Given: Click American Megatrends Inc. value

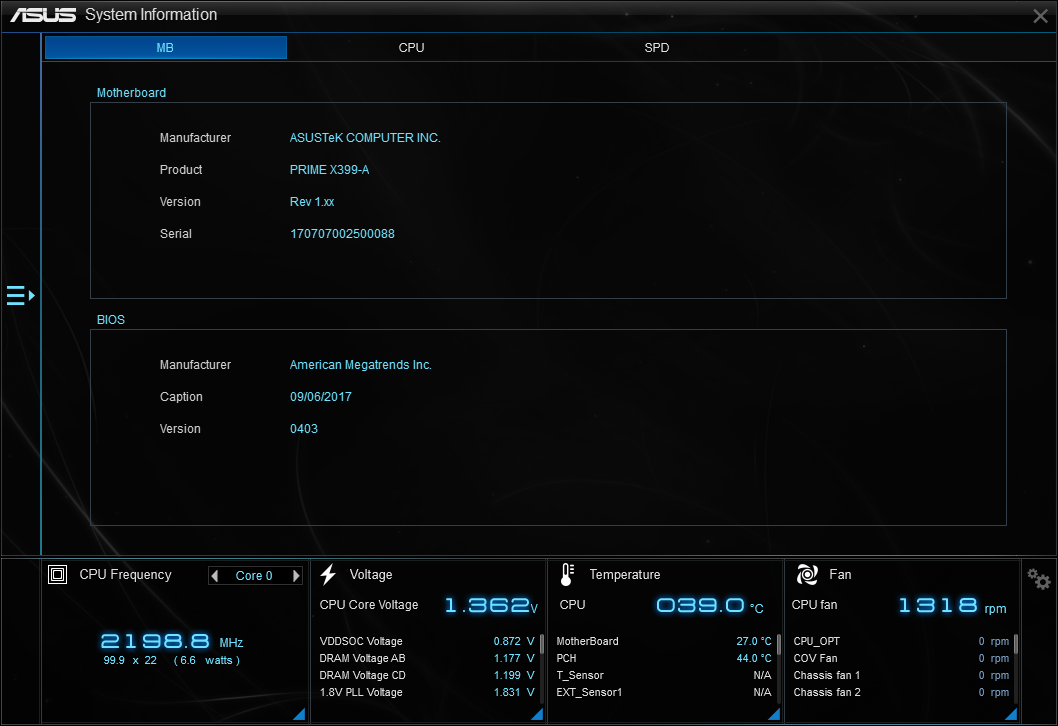Looking at the screenshot, I should 360,365.
